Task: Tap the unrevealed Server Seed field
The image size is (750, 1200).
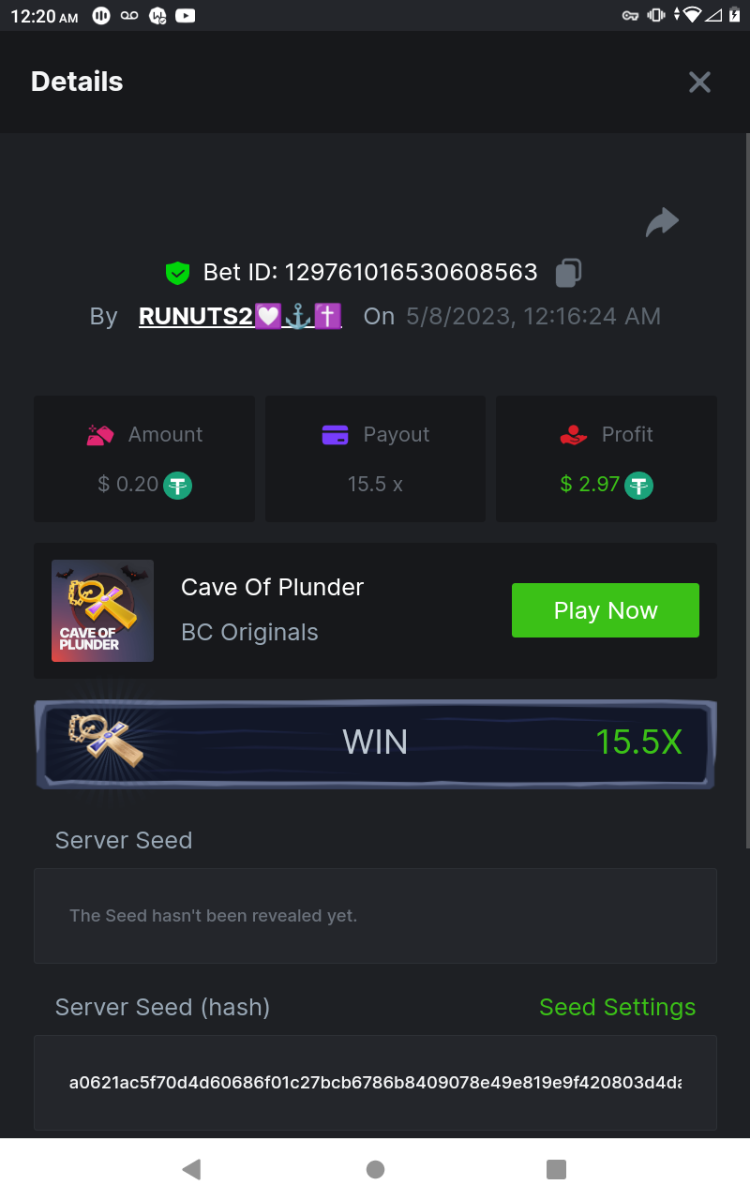Action: 375,916
